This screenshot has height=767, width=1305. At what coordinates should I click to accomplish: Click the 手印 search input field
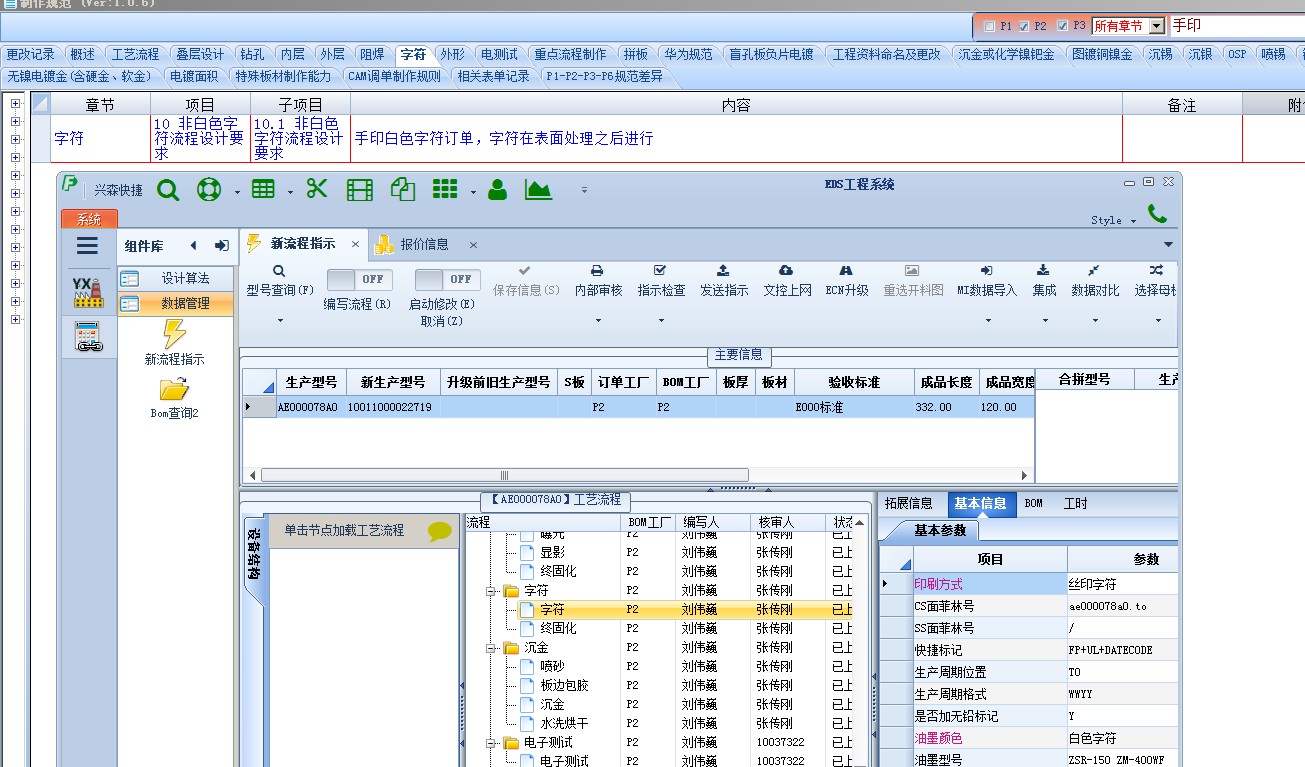[x=1236, y=26]
